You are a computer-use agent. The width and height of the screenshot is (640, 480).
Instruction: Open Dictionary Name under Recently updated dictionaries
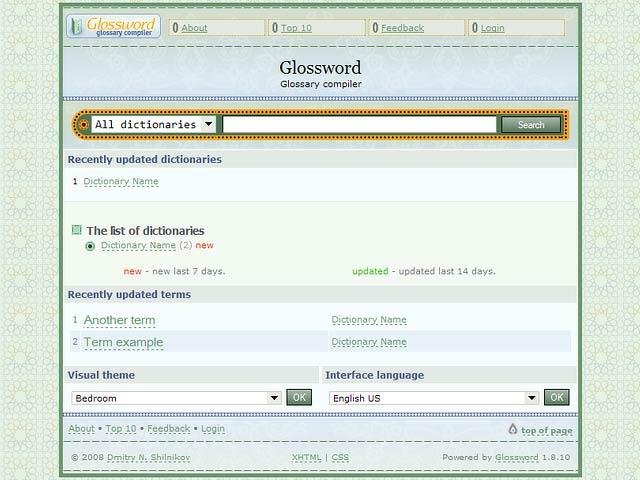point(121,181)
